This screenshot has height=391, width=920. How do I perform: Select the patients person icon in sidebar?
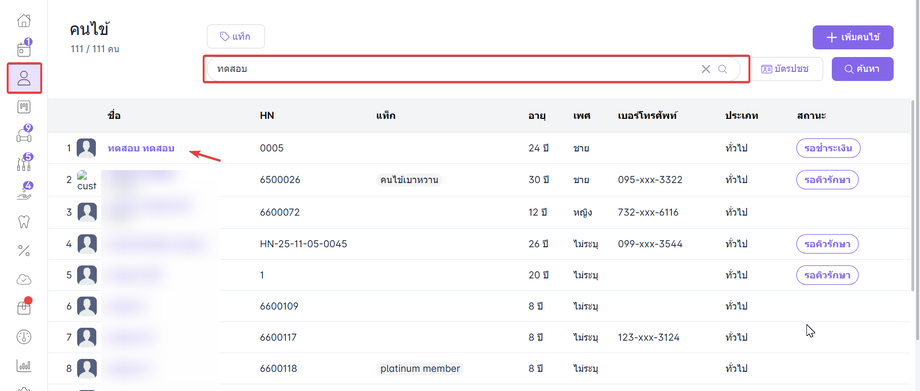tap(24, 78)
